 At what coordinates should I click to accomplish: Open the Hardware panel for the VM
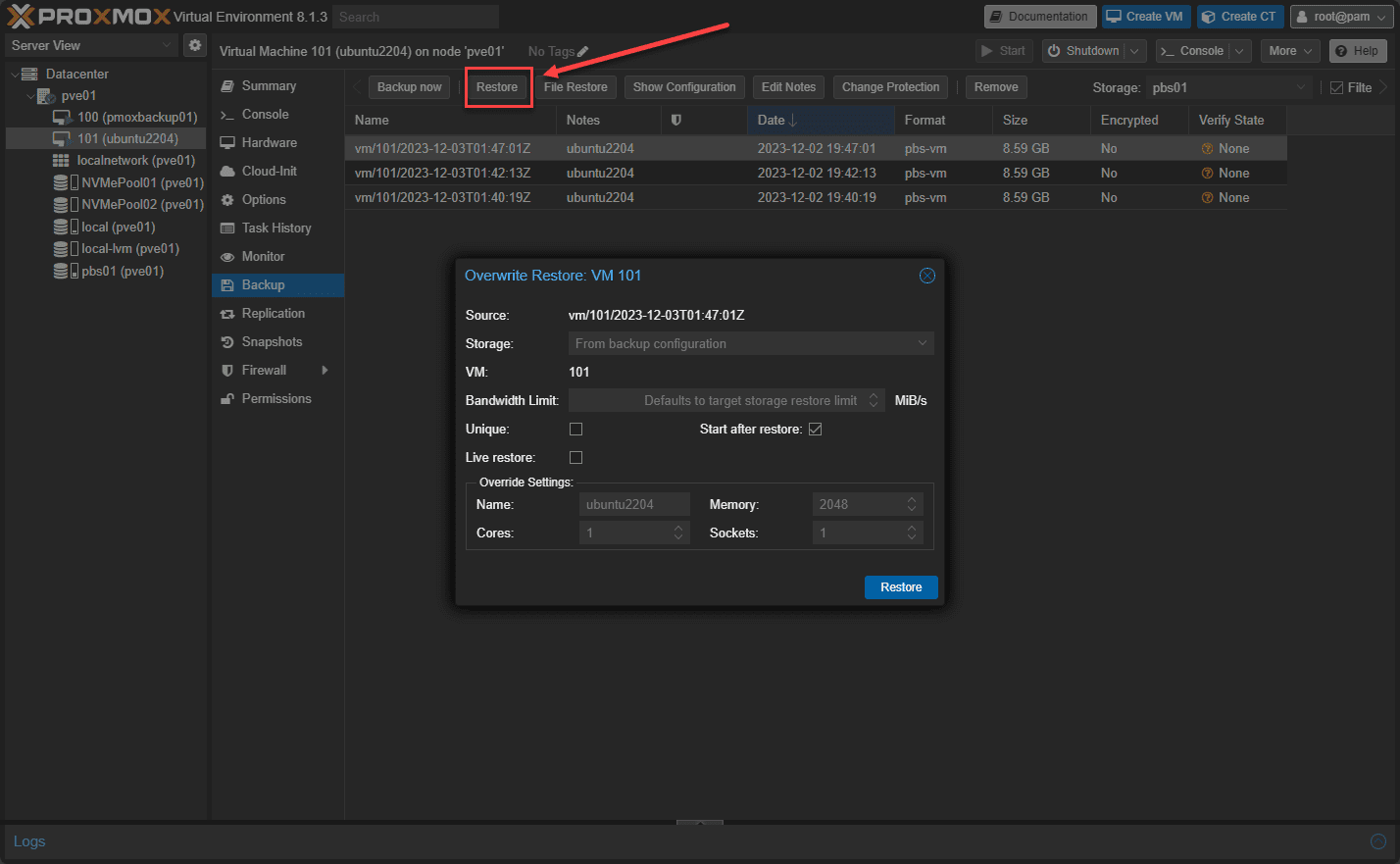(269, 142)
